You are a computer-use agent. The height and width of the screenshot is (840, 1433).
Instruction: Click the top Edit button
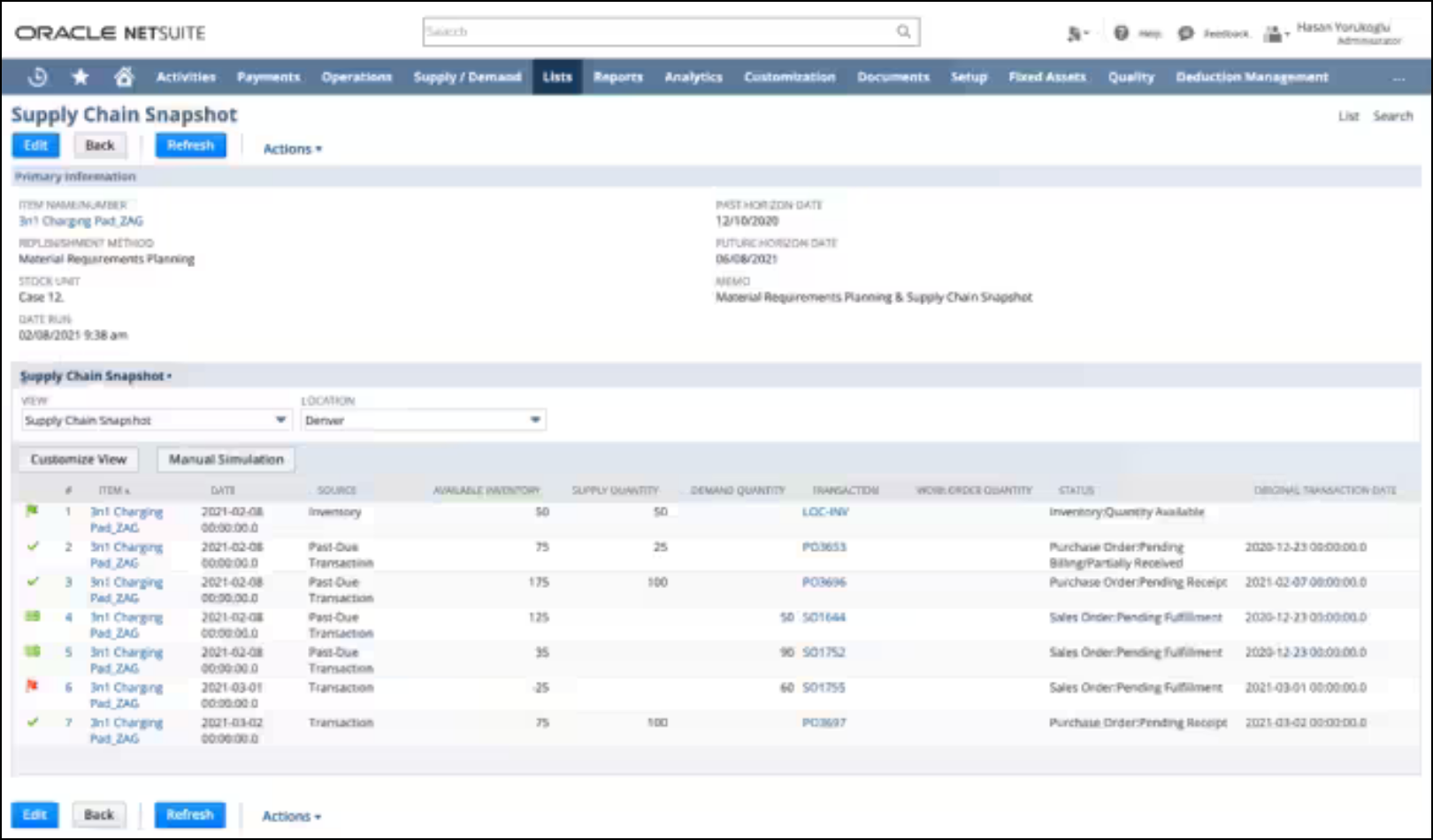(35, 145)
